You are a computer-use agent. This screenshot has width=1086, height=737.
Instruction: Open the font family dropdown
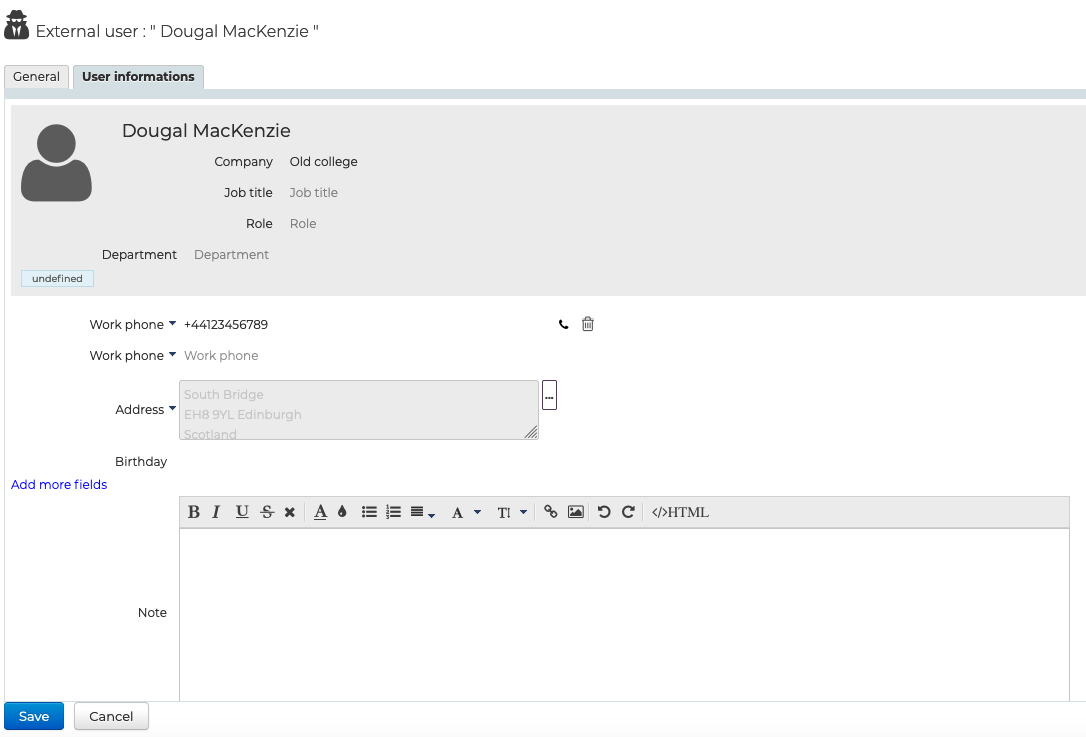(465, 512)
